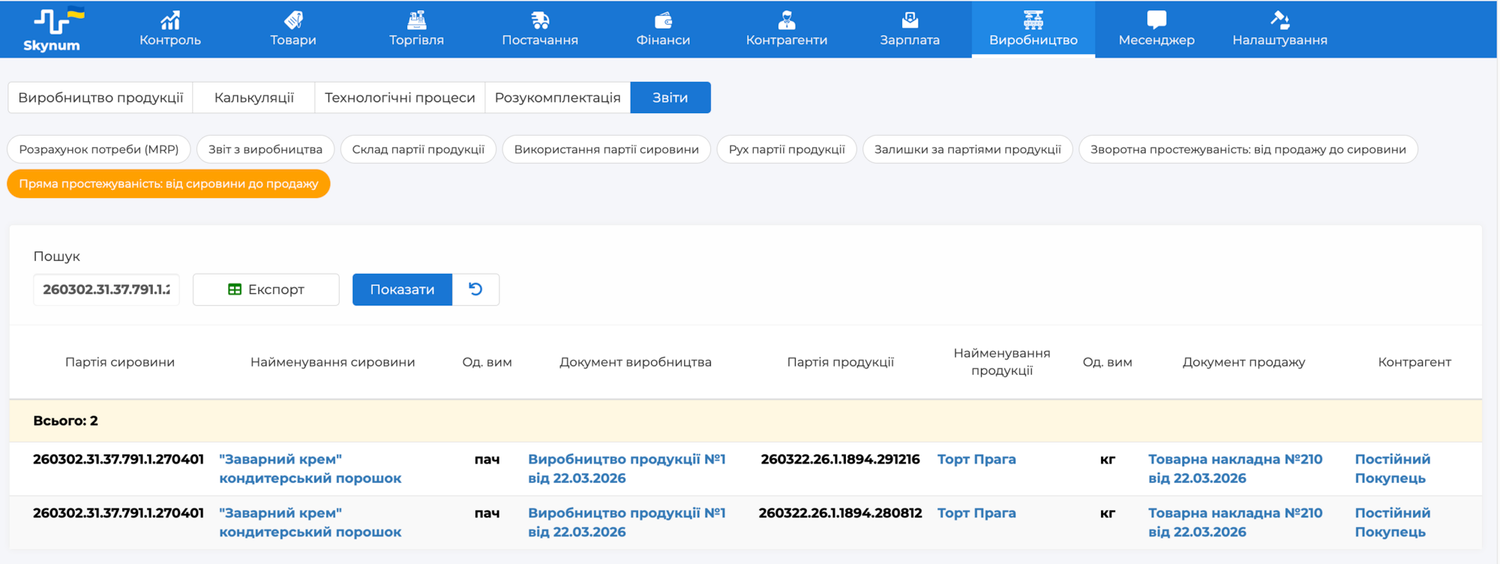Click the reset search refresh icon
1500x564 pixels.
[476, 289]
